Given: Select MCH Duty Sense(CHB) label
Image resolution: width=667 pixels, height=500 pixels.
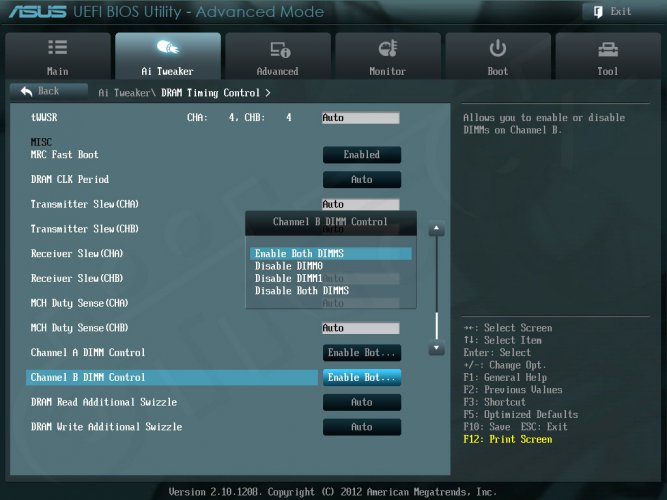Looking at the screenshot, I should click(x=79, y=328).
